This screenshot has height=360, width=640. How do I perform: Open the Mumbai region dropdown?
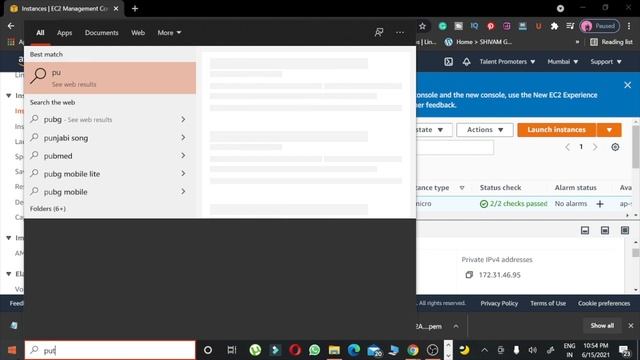563,62
